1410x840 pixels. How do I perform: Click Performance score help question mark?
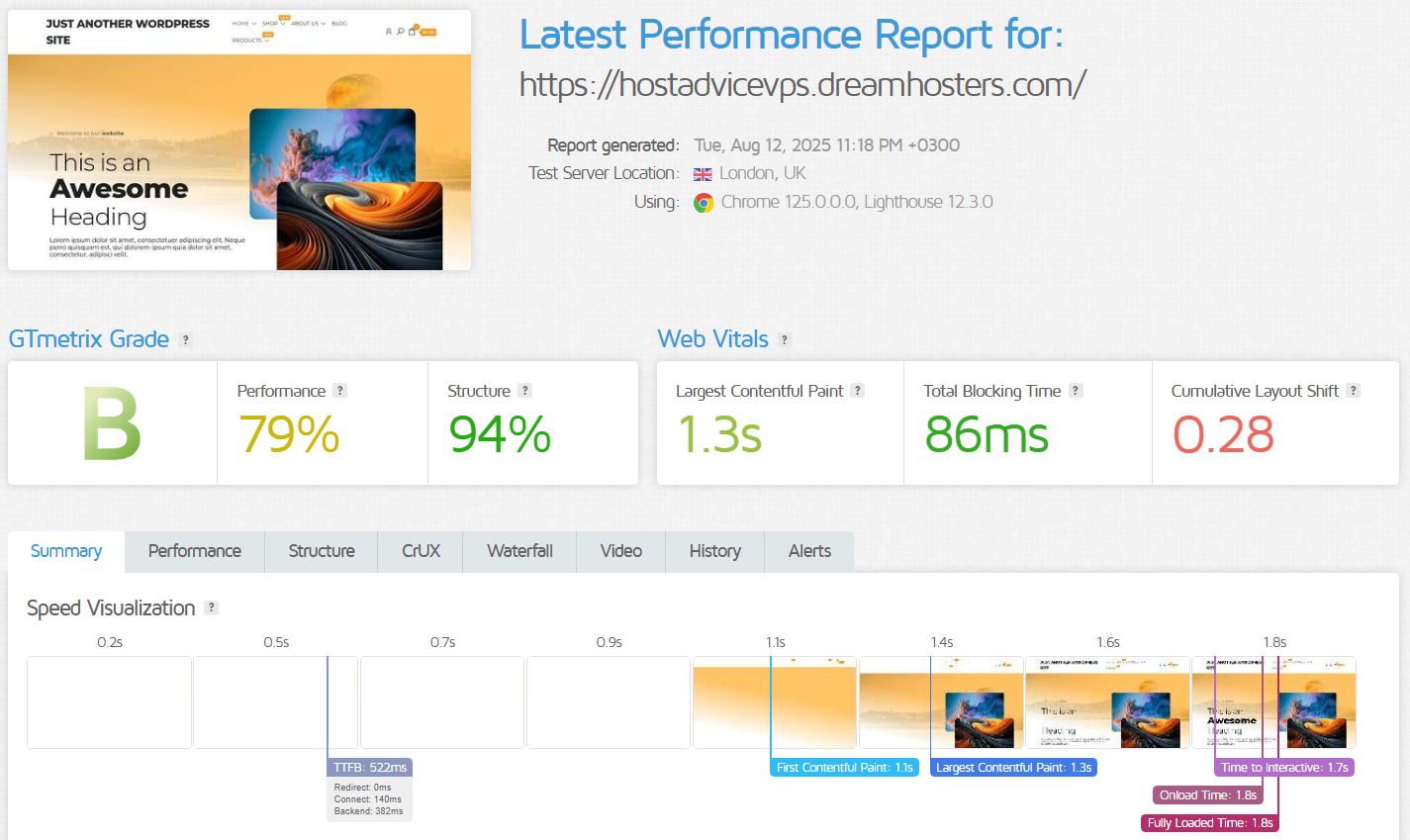339,391
